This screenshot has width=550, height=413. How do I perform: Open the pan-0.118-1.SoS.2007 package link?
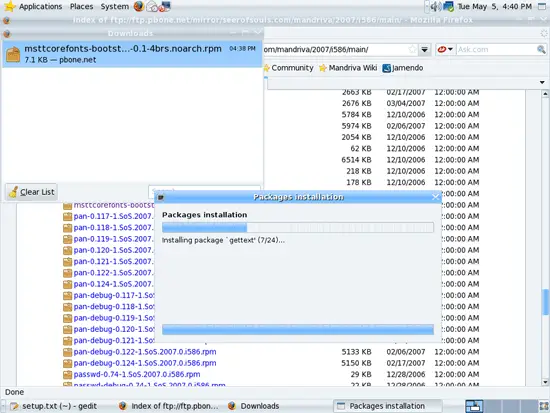(113, 227)
